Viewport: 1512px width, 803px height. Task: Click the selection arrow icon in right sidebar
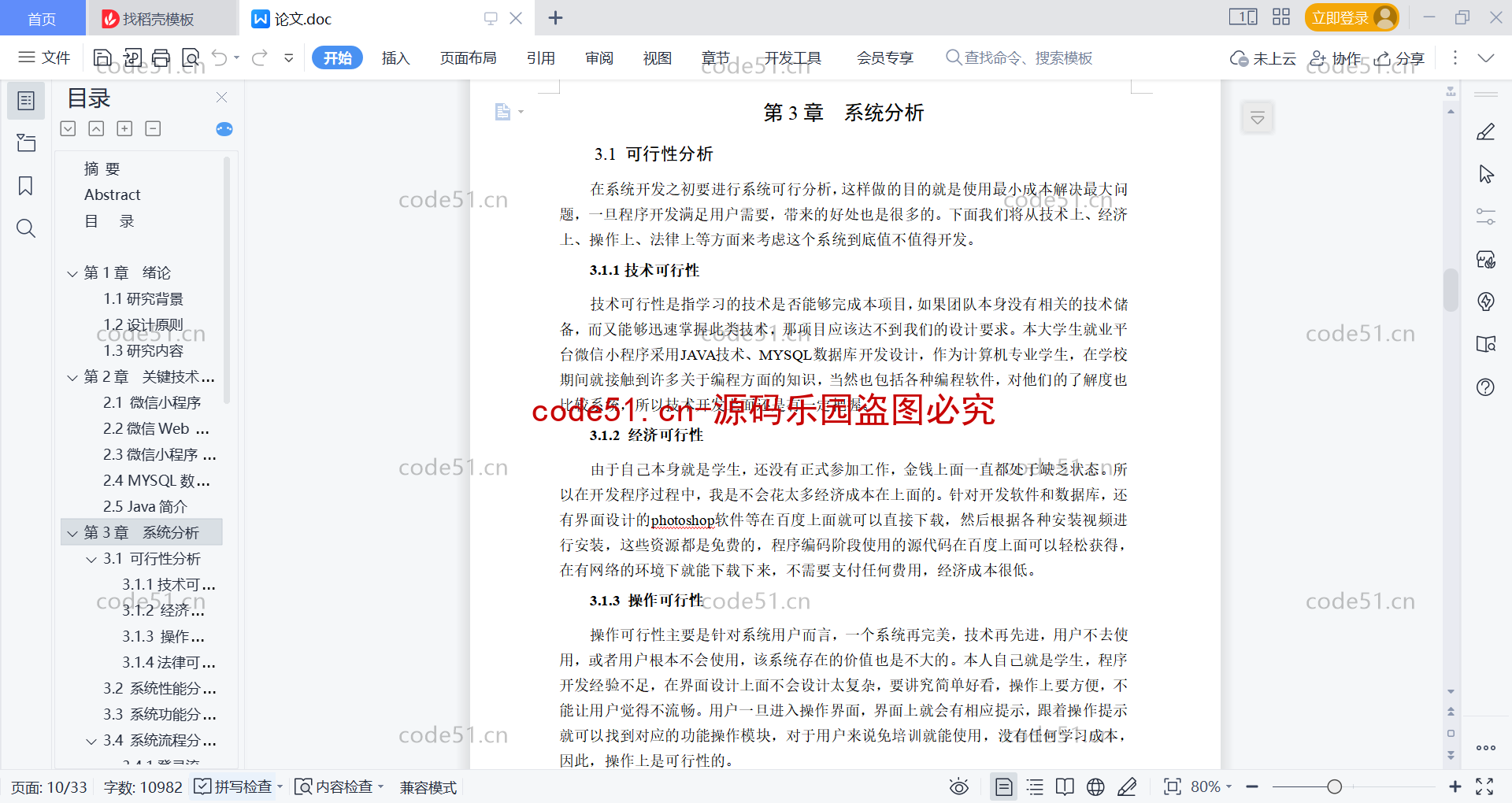tap(1486, 174)
